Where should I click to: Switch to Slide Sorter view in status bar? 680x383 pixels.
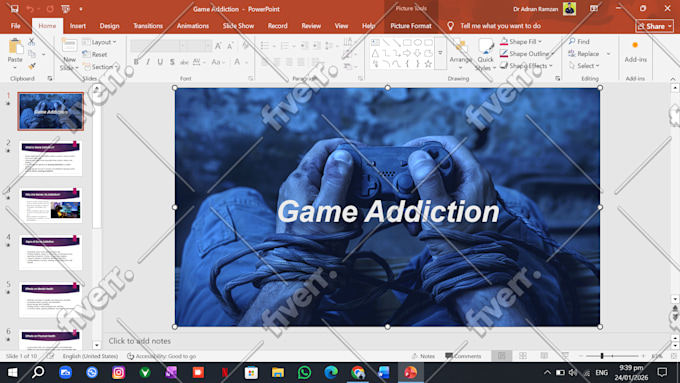[x=523, y=356]
